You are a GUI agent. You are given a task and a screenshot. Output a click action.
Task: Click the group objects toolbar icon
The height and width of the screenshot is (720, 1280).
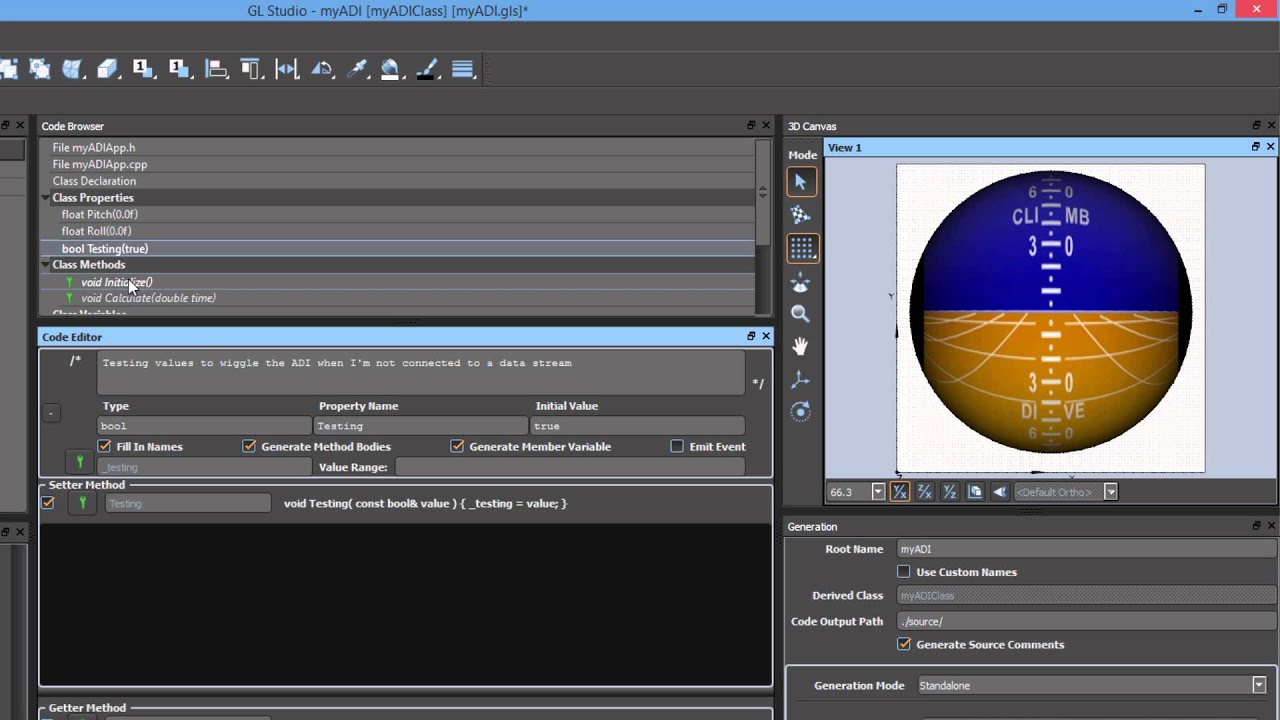coord(8,69)
